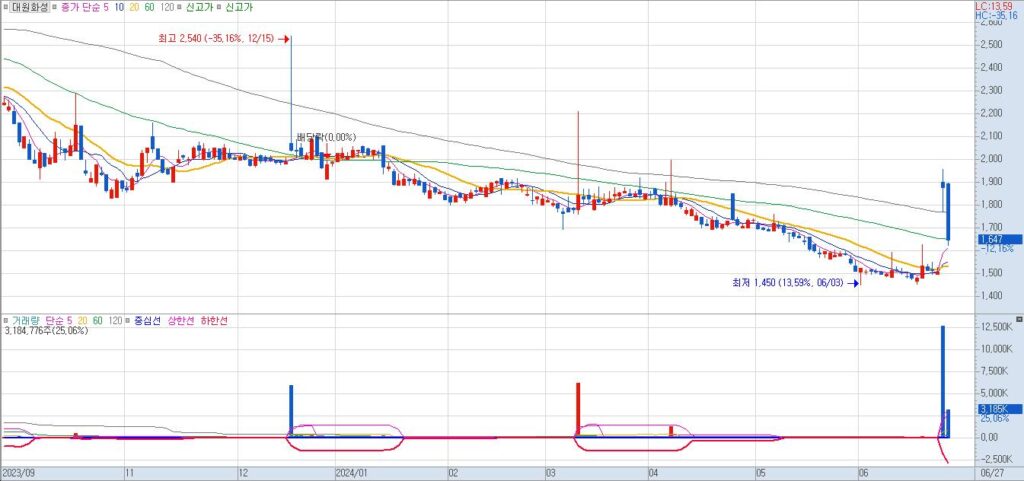
Task: Click the 배당락(0.00%) ex-dividend label
Action: pos(326,137)
